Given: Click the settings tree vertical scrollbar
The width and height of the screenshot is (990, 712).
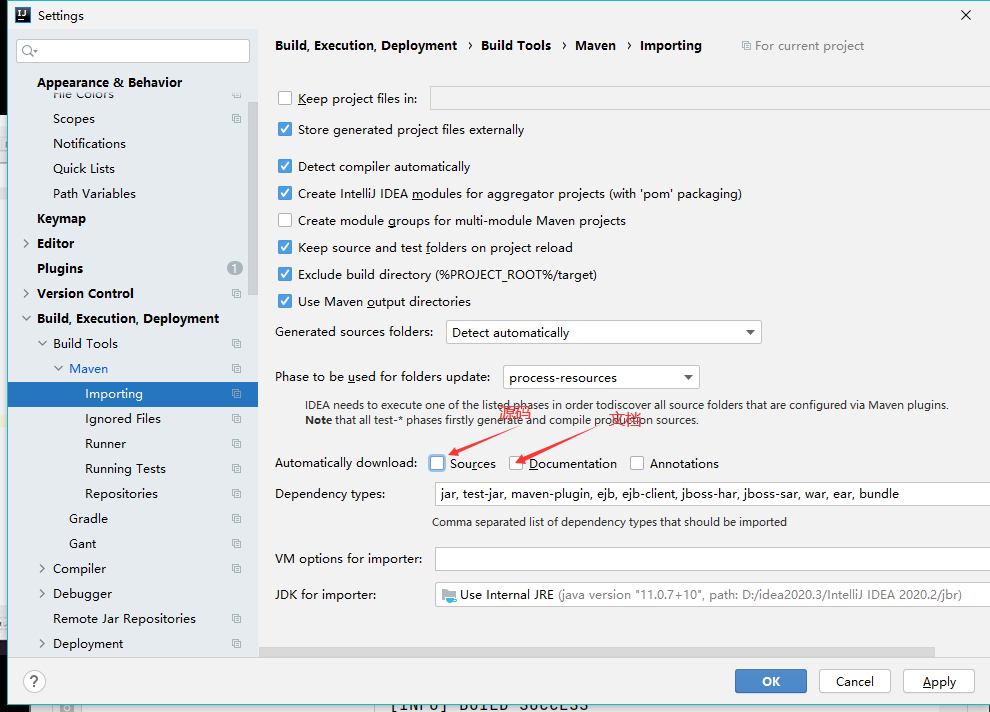Looking at the screenshot, I should click(x=253, y=198).
